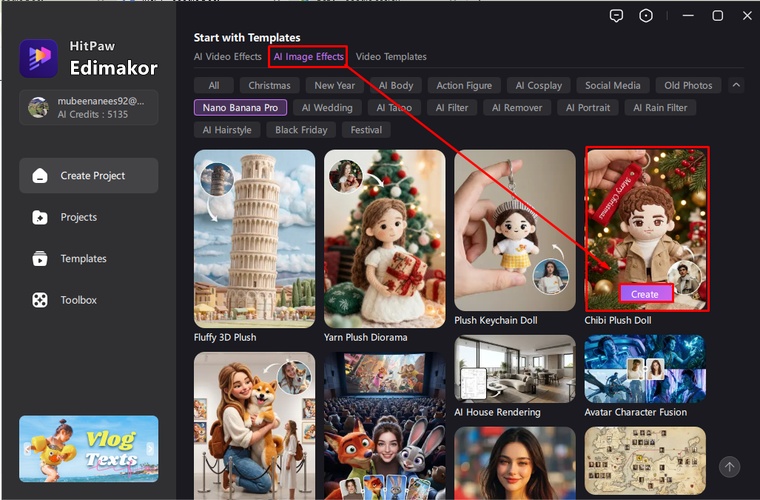Select the AI Hairstyle category filter

point(227,130)
